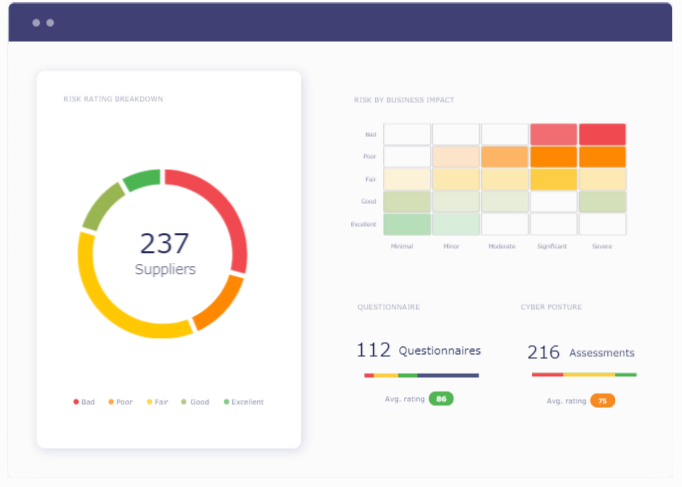Click the CYBER POSTURE section heading
Screen dimensions: 682x487
coord(551,307)
